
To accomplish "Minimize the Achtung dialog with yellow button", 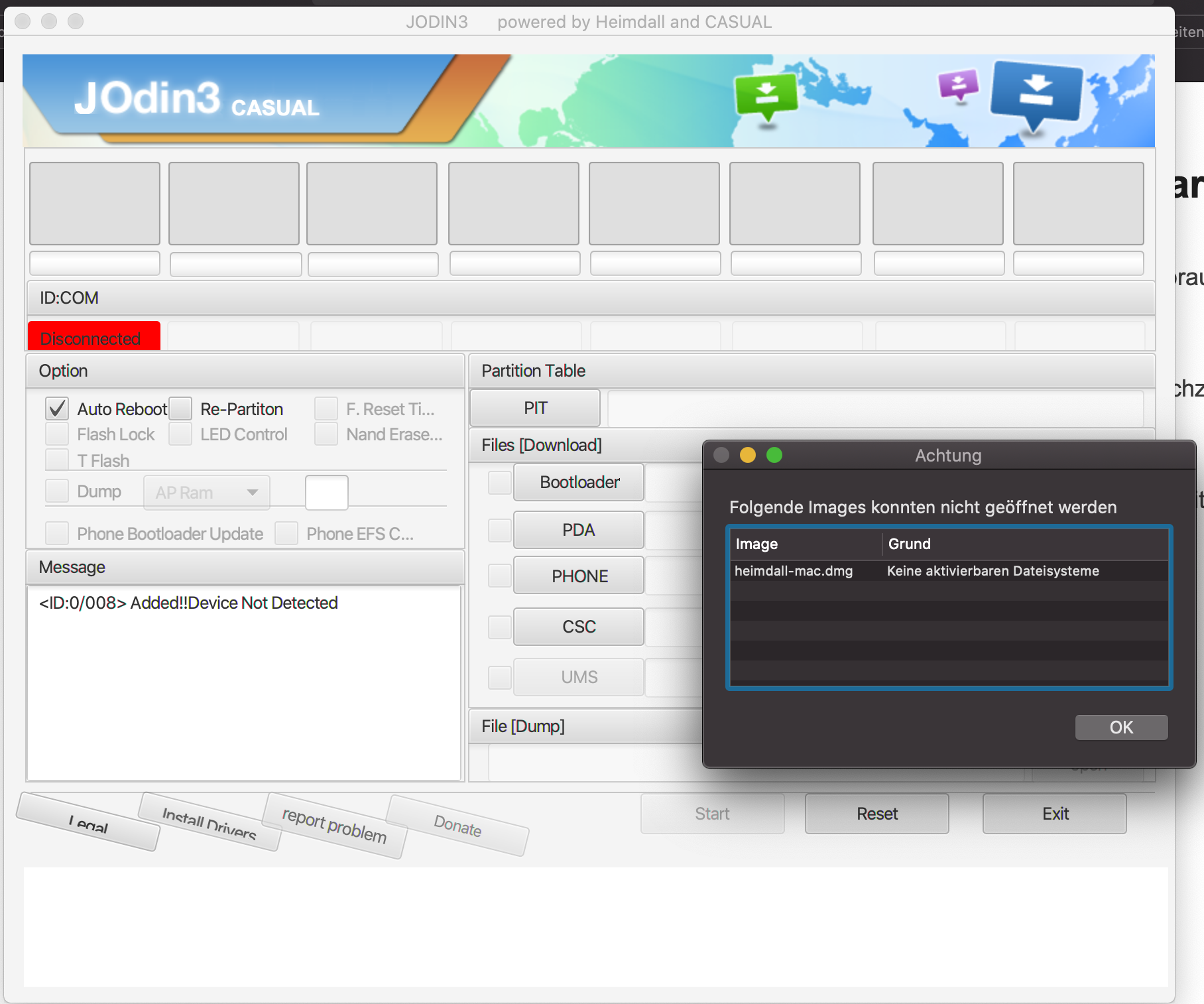I will click(x=748, y=455).
